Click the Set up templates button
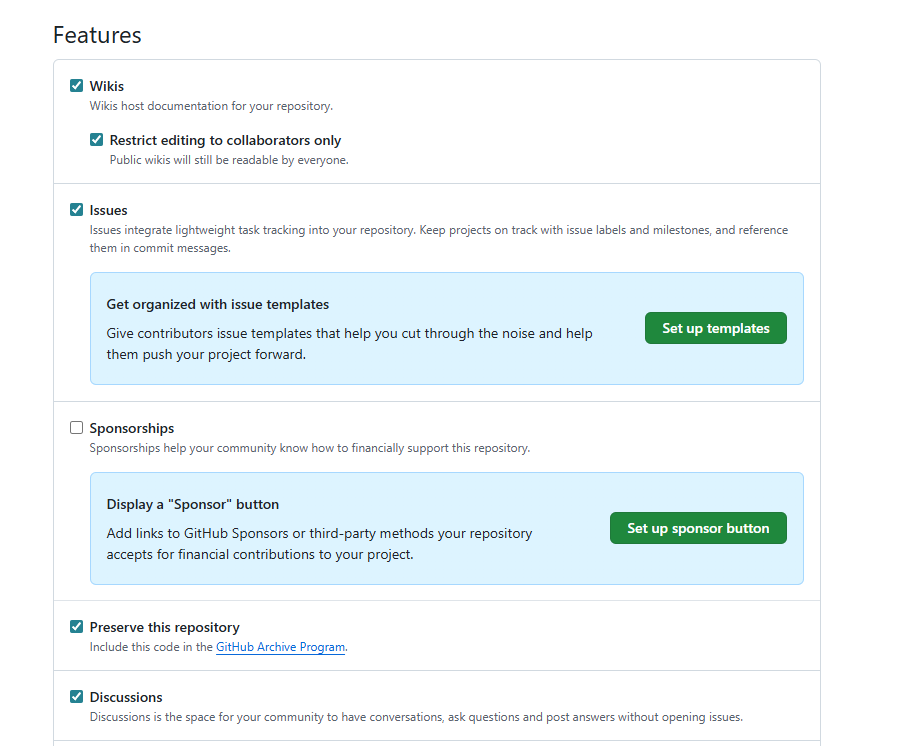Viewport: 915px width, 746px height. click(x=715, y=328)
